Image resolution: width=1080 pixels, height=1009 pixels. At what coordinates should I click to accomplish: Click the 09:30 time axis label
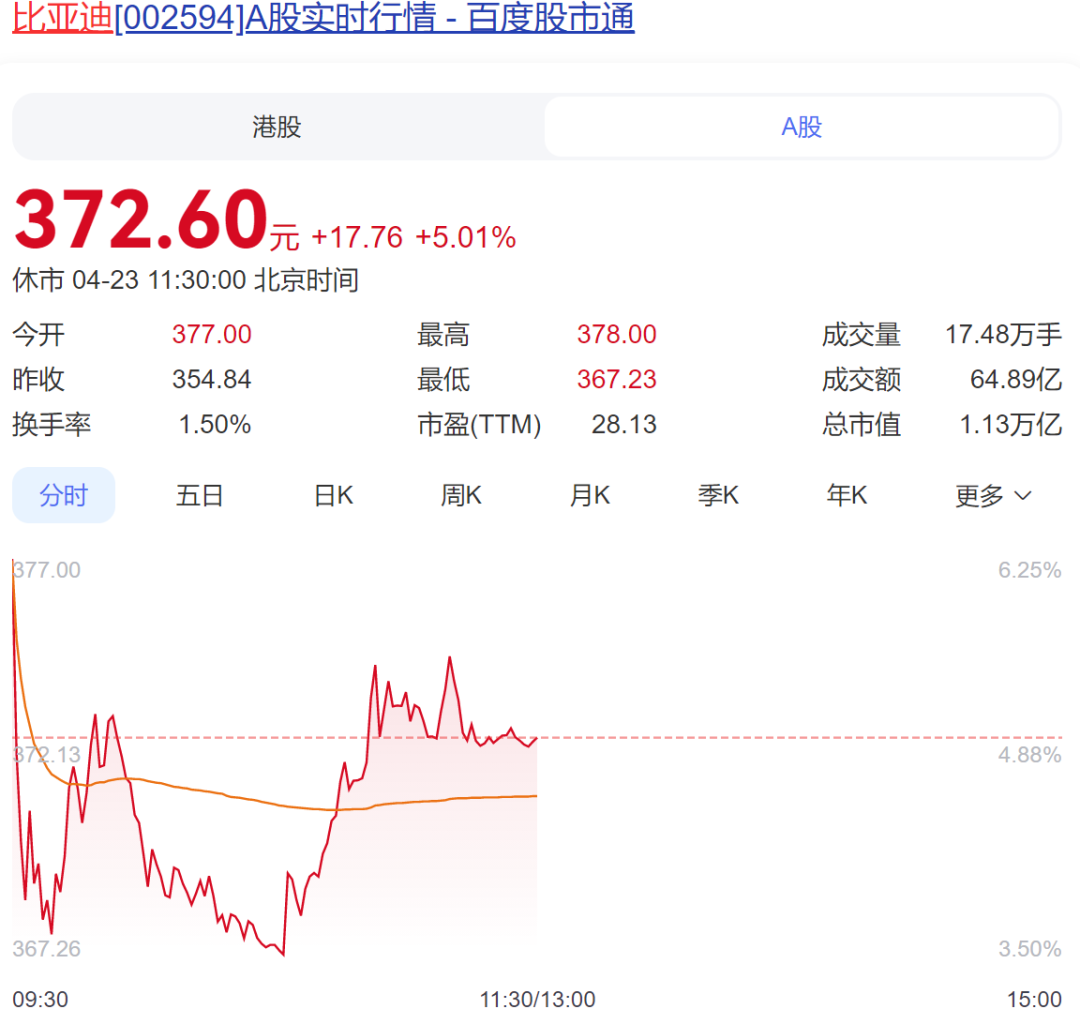click(x=40, y=999)
